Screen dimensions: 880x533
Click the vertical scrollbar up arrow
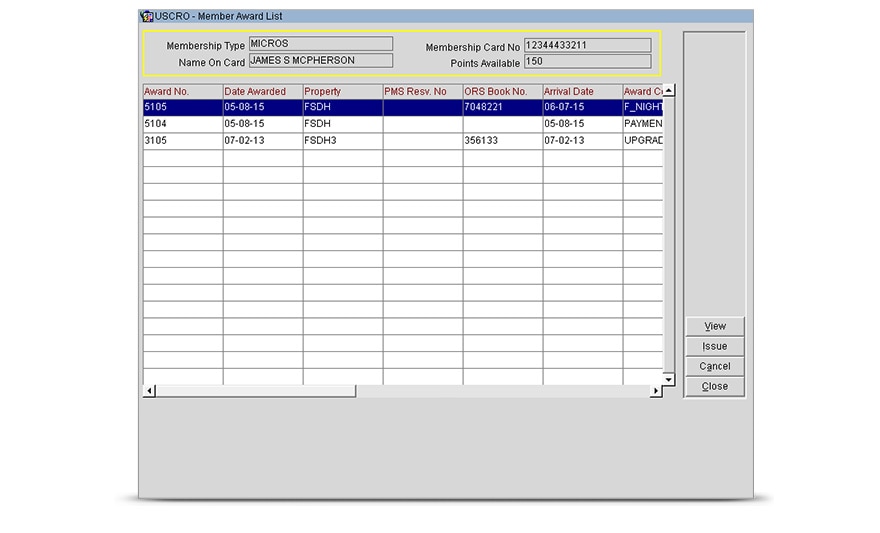668,90
